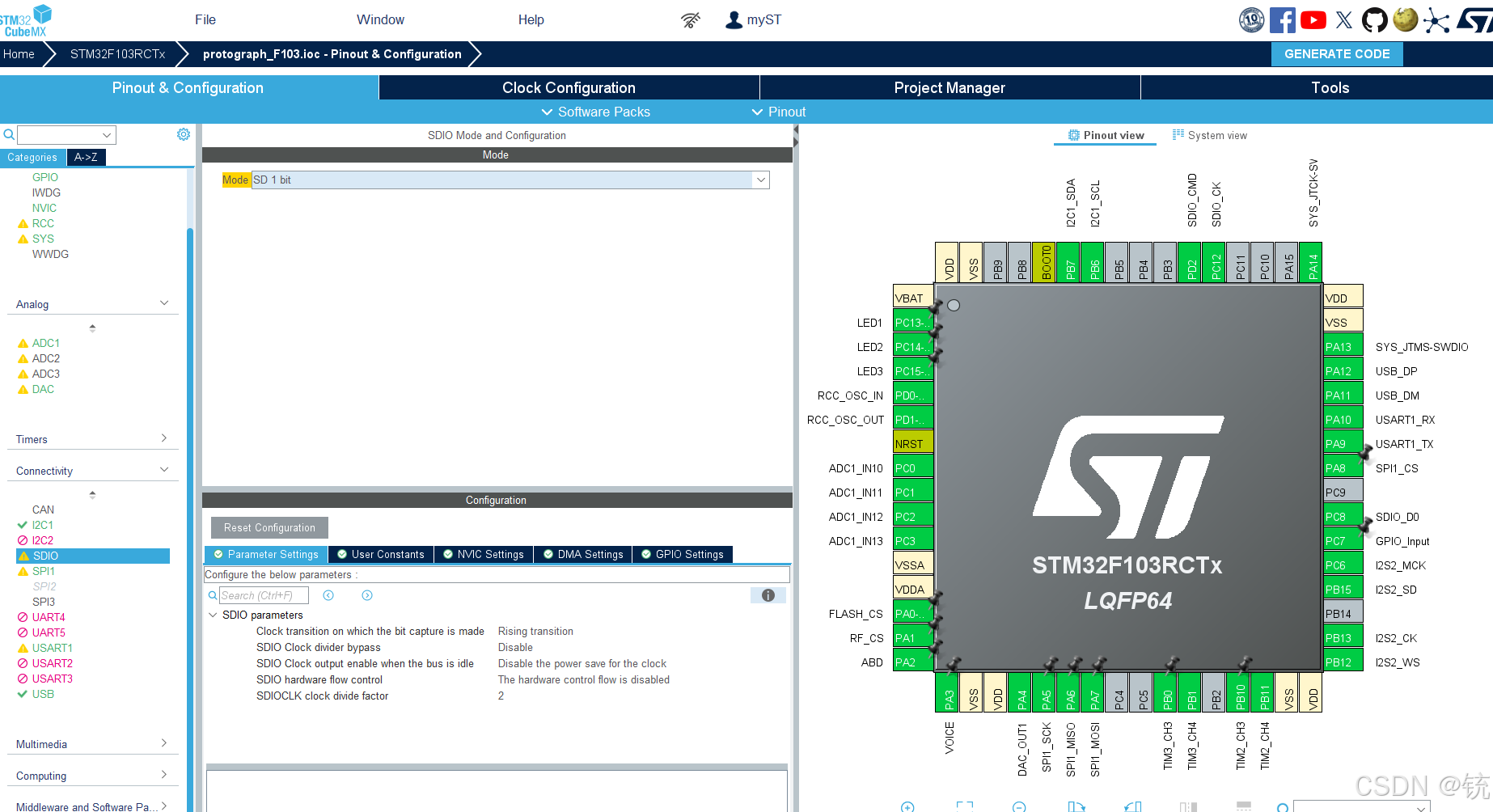Expand the Multimedia category

(x=164, y=743)
